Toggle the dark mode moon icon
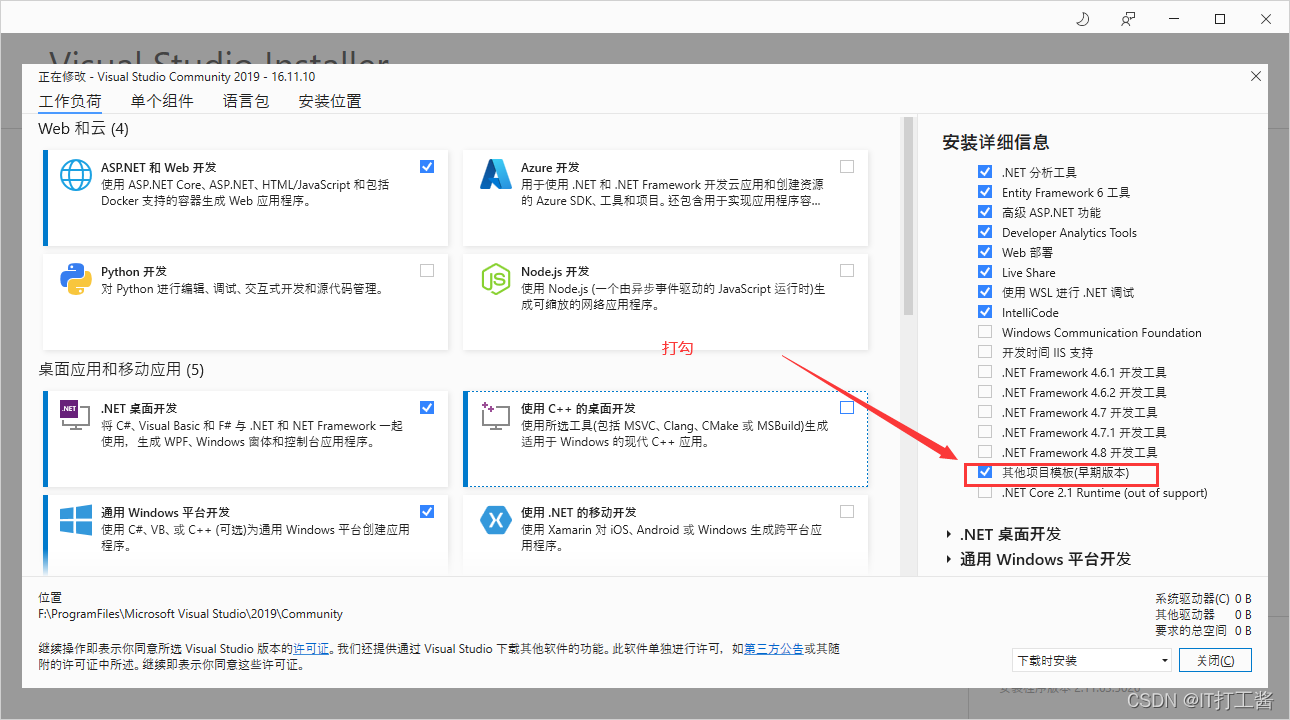Screen dimensions: 1290x720 tap(1082, 18)
